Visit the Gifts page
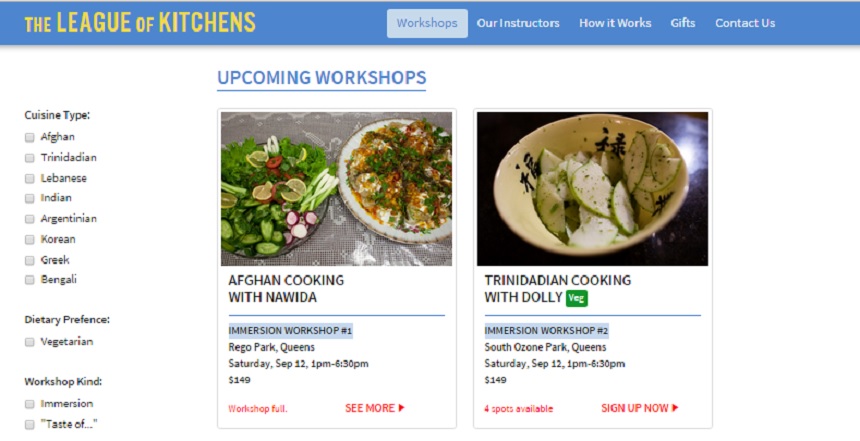860x441 pixels. pyautogui.click(x=683, y=23)
